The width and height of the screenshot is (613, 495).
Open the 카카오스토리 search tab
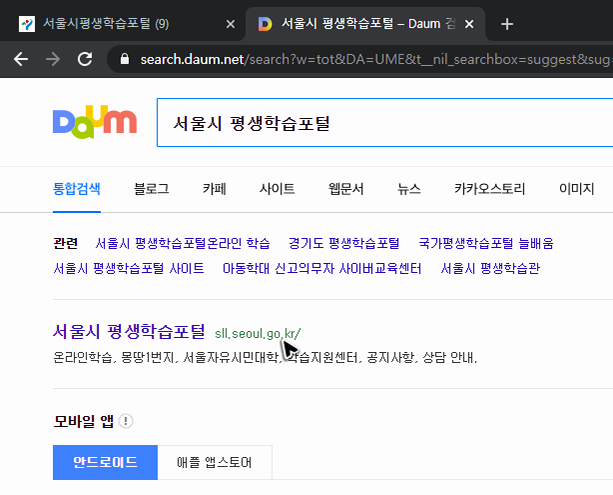(x=489, y=189)
